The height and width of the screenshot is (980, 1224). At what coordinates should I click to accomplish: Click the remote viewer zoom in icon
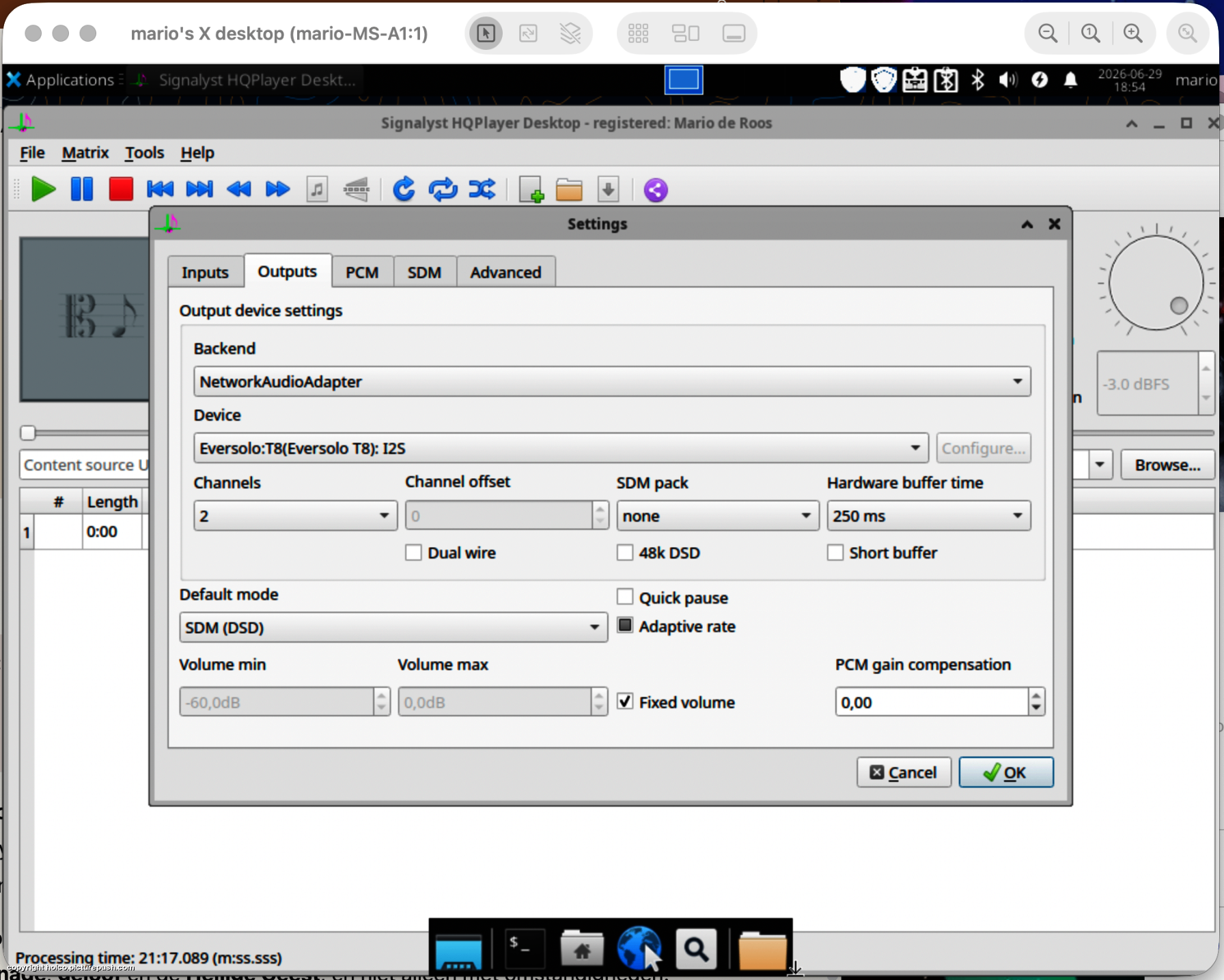(x=1133, y=33)
